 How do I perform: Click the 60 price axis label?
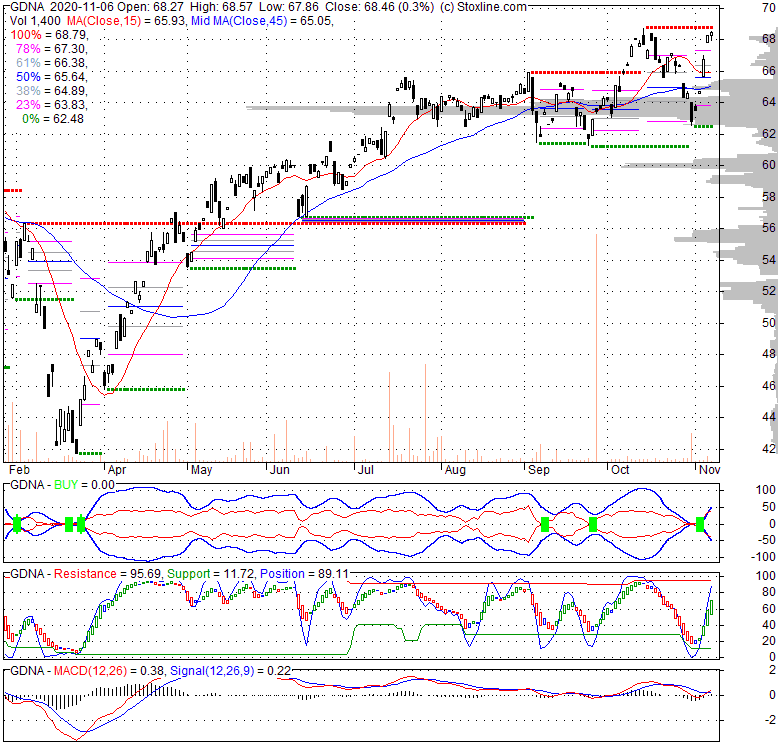coord(769,165)
